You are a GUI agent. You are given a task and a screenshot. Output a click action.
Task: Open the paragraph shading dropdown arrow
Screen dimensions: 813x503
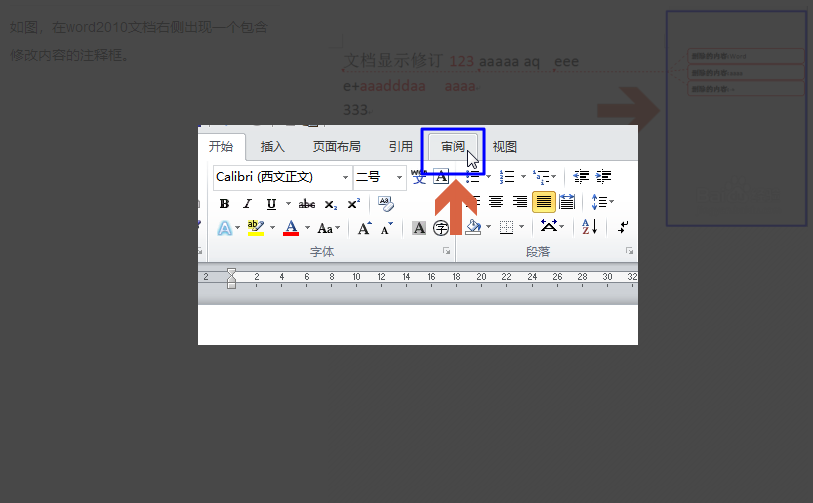point(488,227)
